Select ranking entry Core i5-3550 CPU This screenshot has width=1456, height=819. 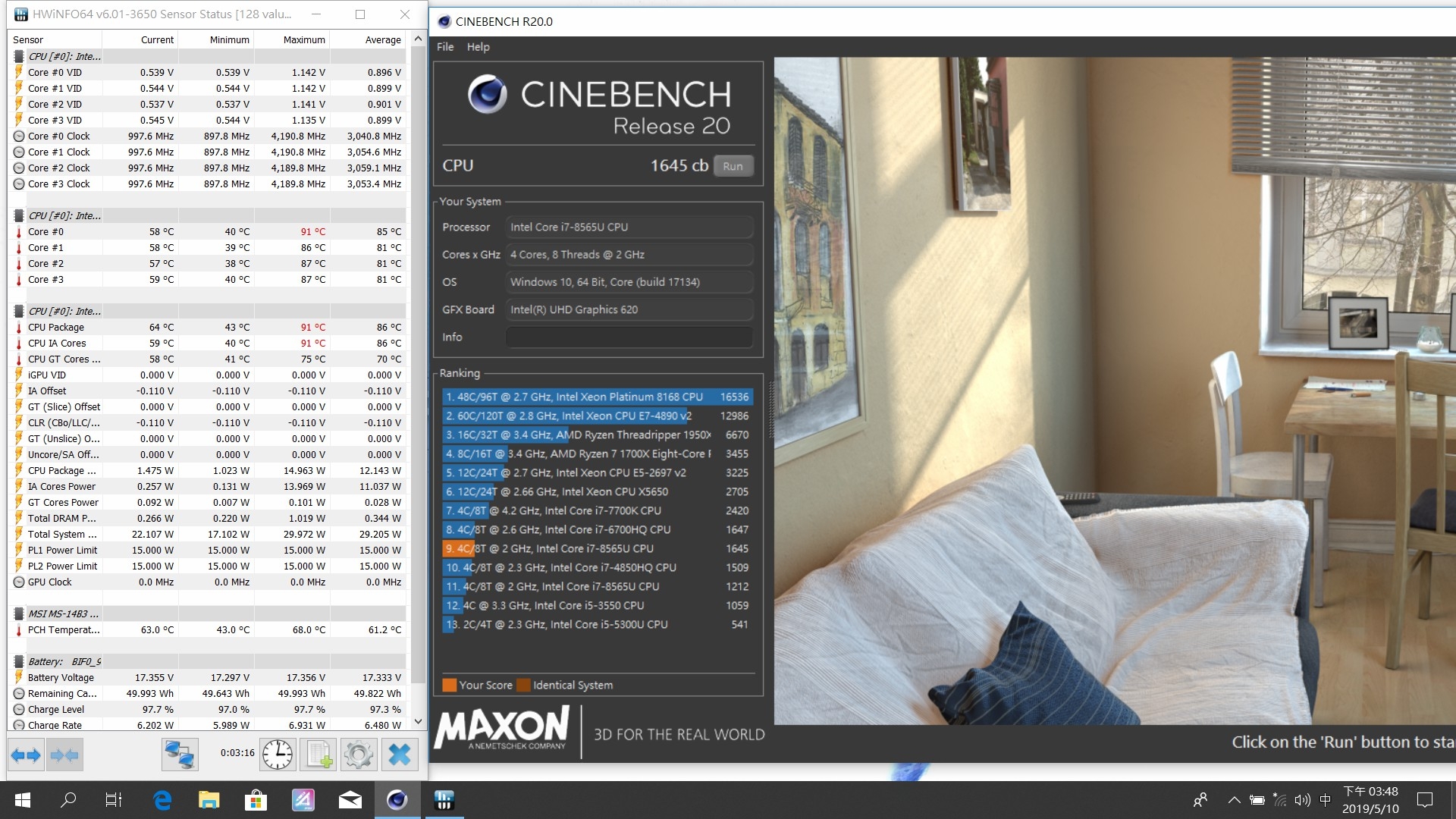(x=598, y=605)
